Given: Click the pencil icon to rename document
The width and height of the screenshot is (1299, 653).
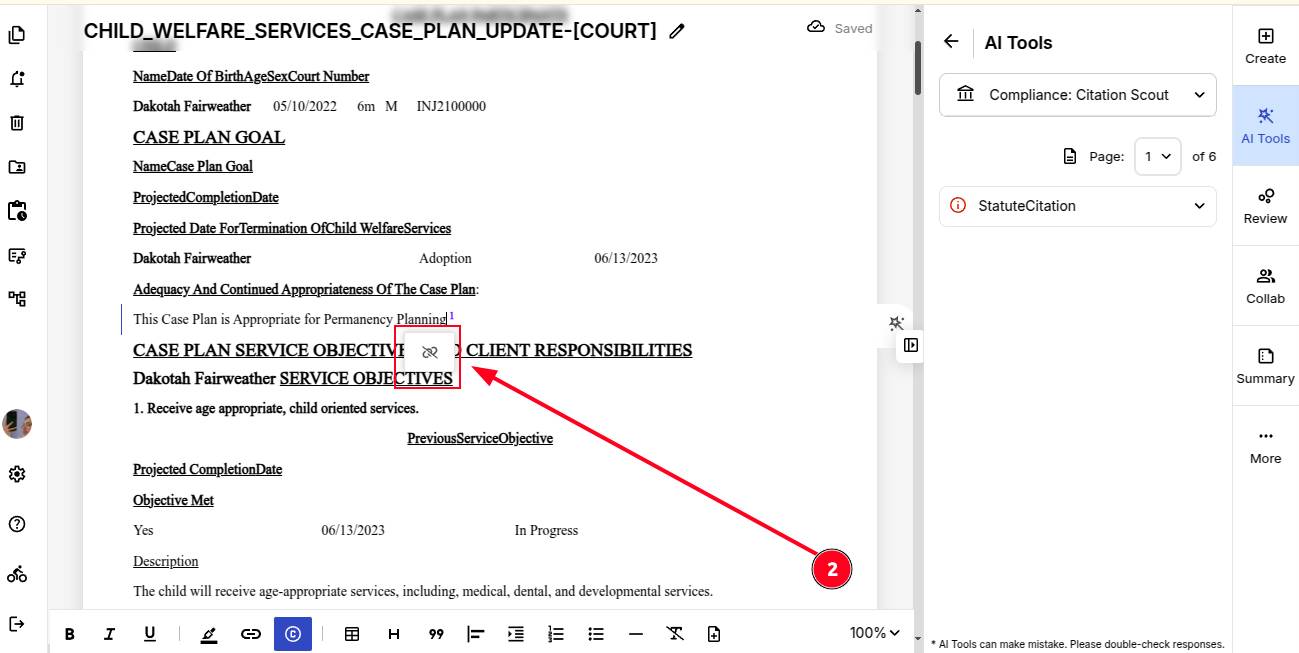Looking at the screenshot, I should point(677,31).
